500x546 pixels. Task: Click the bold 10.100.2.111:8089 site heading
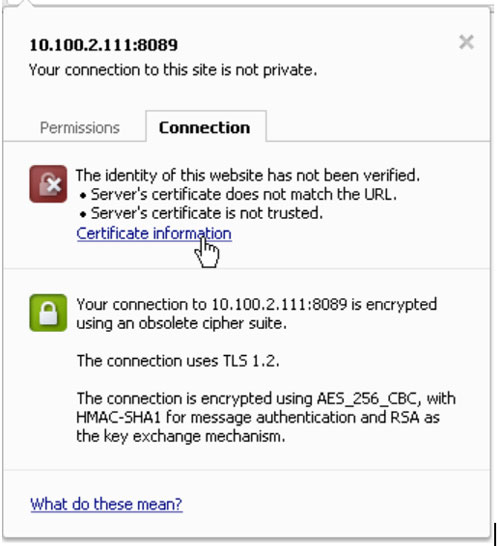(x=104, y=45)
